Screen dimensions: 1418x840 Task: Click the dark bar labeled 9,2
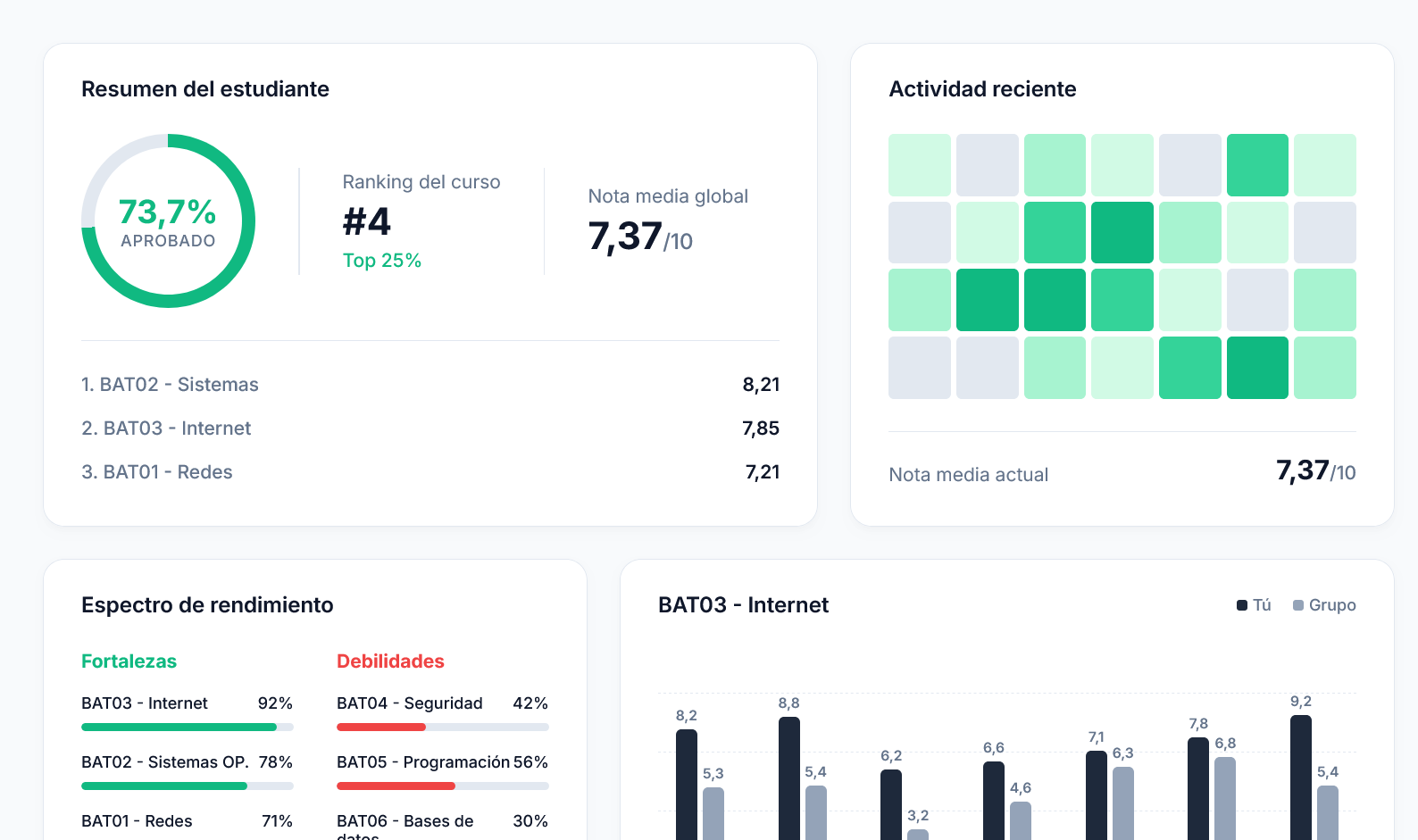pos(1301,778)
